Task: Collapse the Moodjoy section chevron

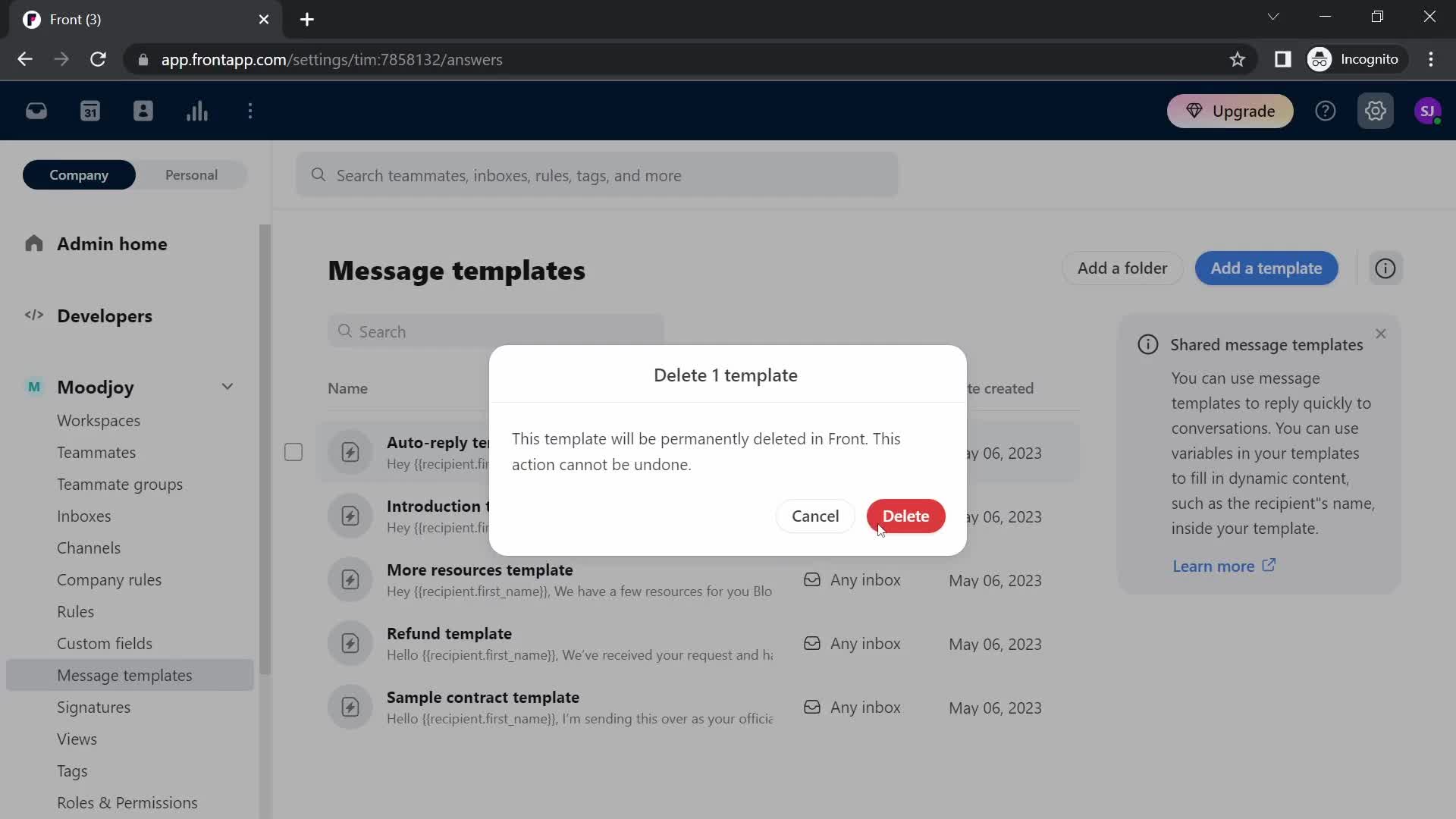Action: pyautogui.click(x=227, y=387)
